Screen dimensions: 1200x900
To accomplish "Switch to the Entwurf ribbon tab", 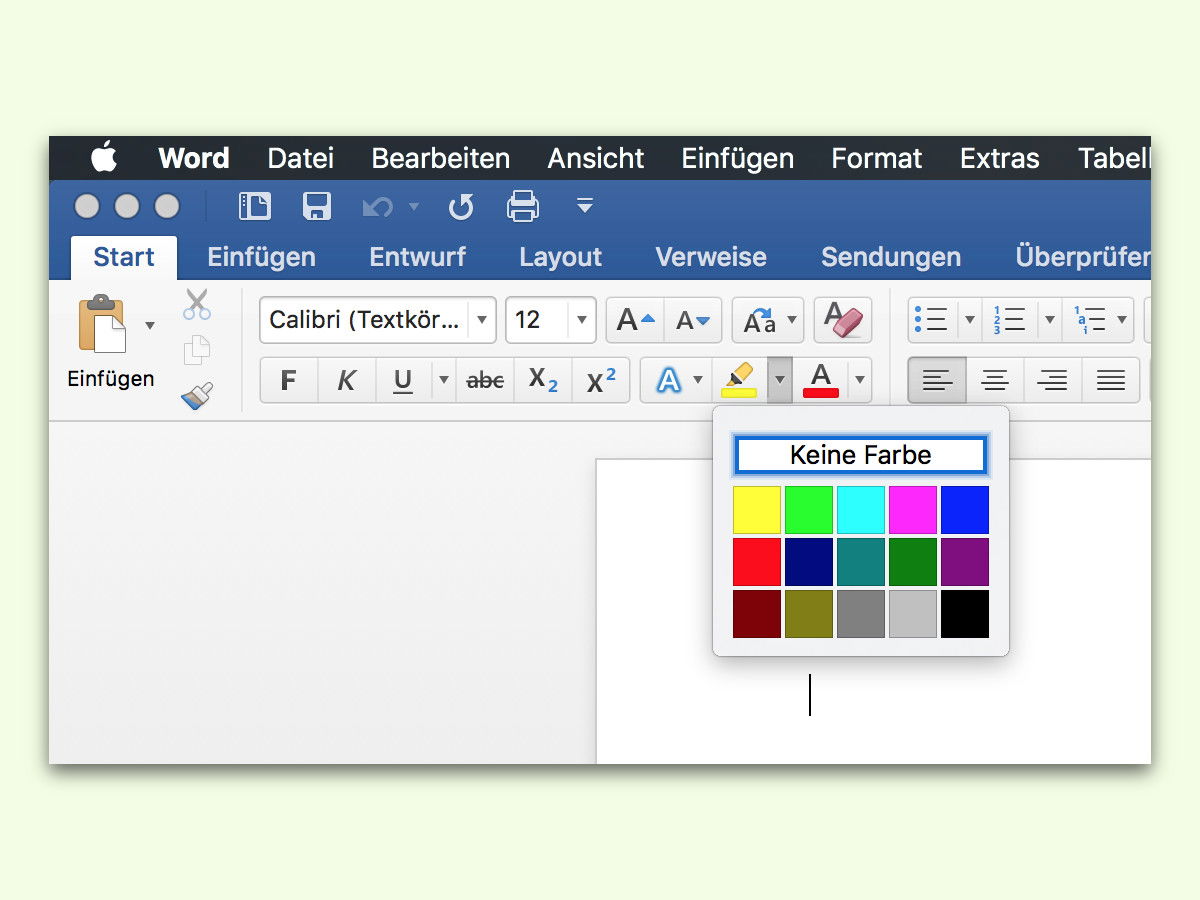I will [x=418, y=257].
